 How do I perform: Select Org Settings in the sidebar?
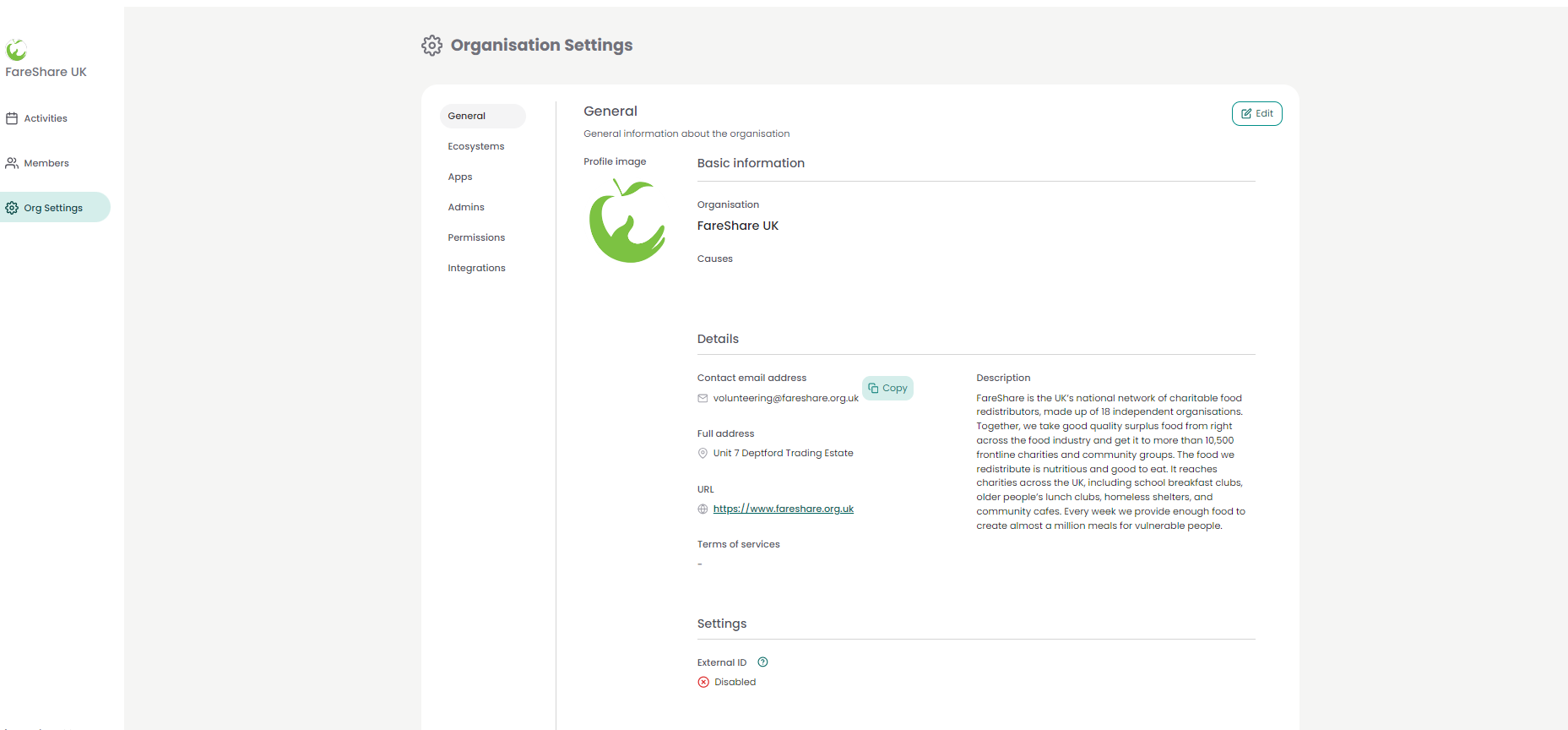(x=53, y=208)
